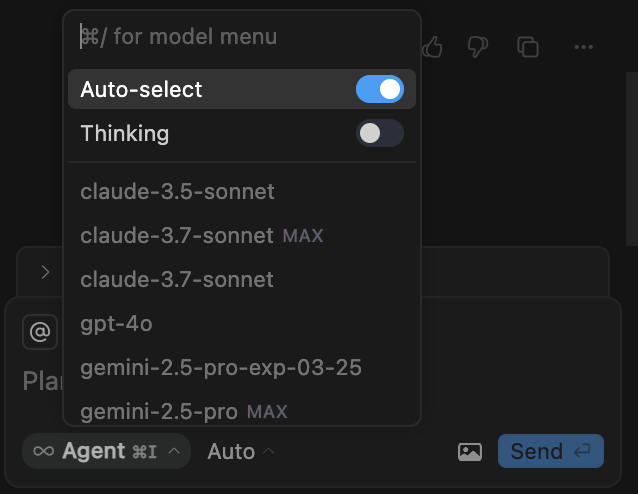The height and width of the screenshot is (494, 638).
Task: Click the thumbs down icon
Action: click(478, 46)
